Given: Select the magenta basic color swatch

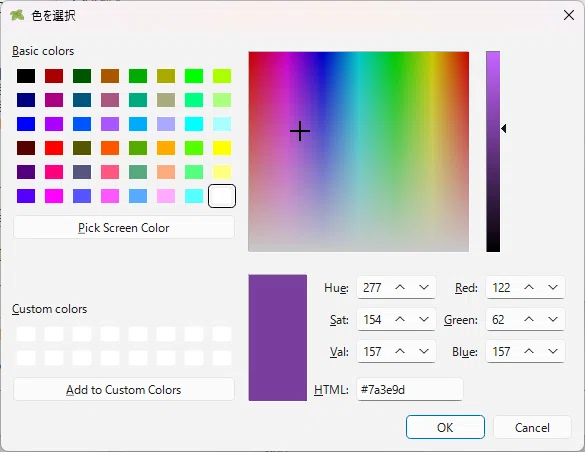Looking at the screenshot, I should (x=54, y=196).
